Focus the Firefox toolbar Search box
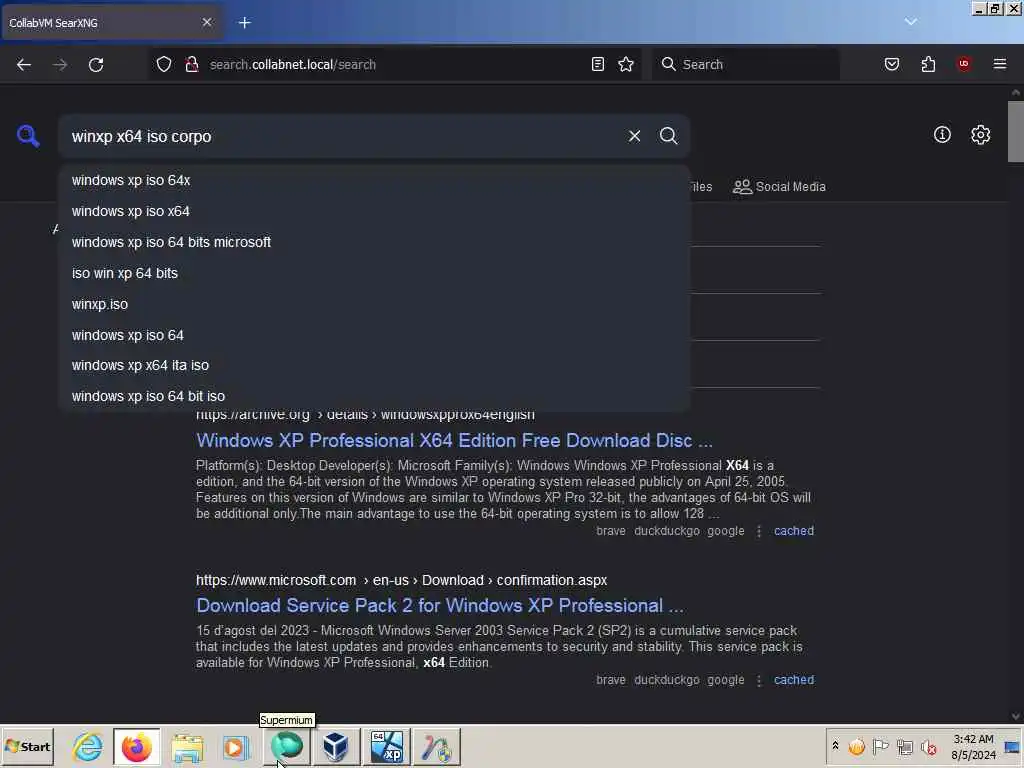This screenshot has height=768, width=1024. (745, 64)
